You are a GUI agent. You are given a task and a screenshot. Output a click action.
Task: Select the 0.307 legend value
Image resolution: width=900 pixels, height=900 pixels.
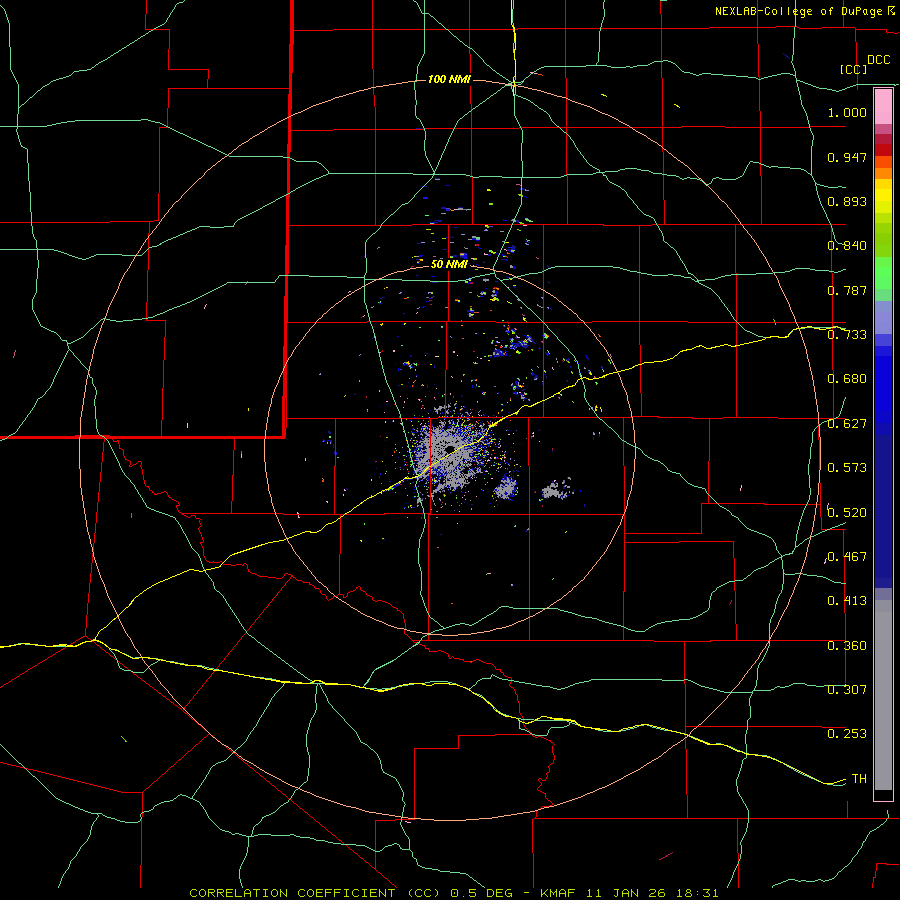click(x=847, y=689)
